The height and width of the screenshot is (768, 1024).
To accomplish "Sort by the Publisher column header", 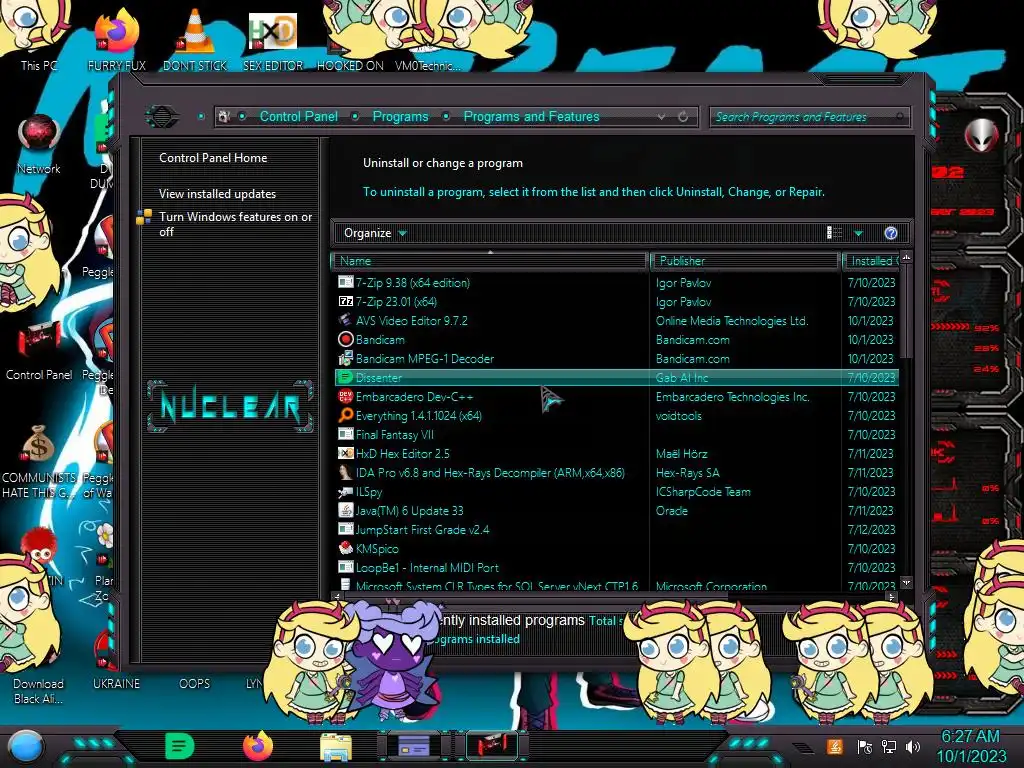I will pyautogui.click(x=744, y=261).
